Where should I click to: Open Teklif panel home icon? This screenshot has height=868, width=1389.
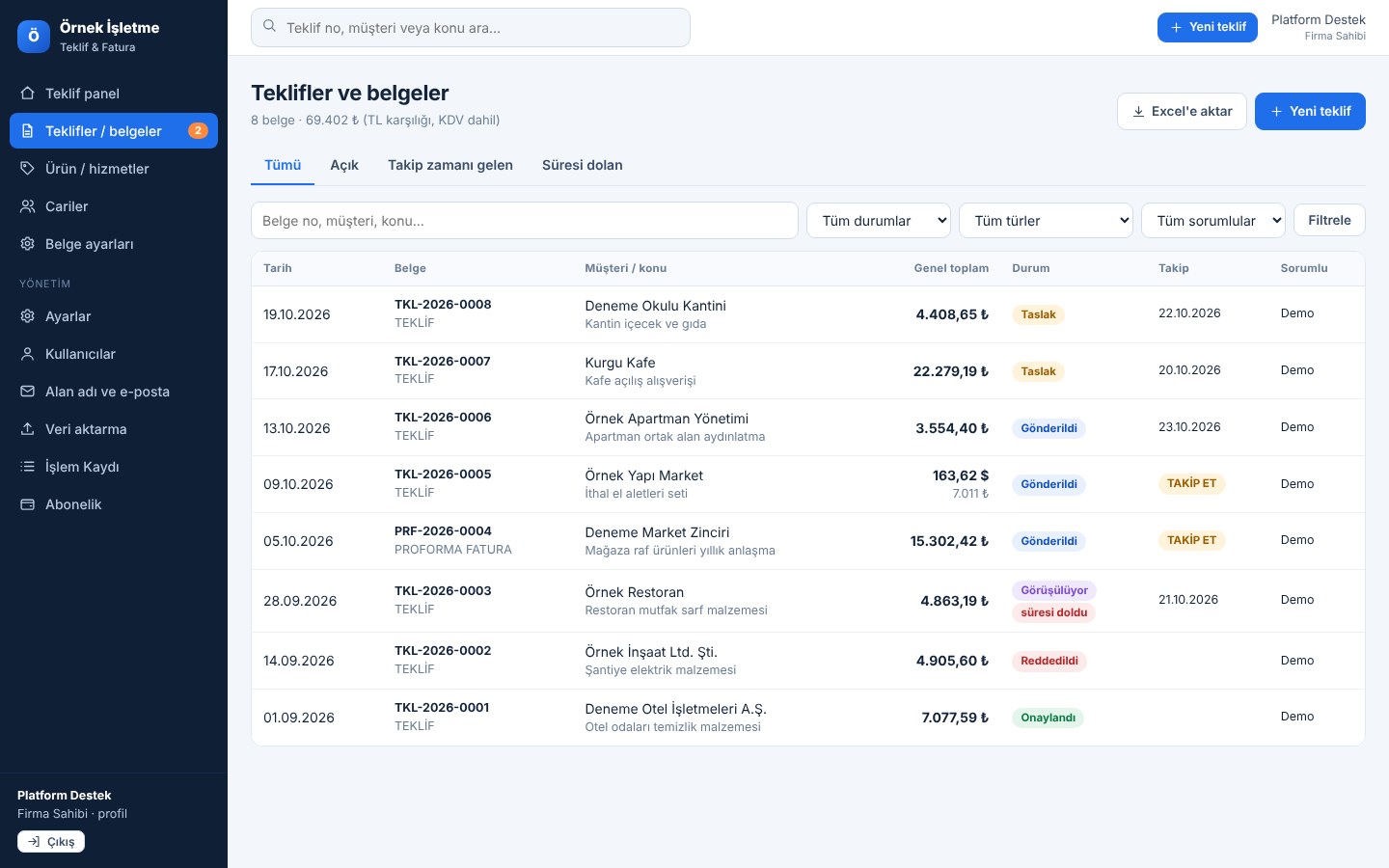tap(28, 94)
